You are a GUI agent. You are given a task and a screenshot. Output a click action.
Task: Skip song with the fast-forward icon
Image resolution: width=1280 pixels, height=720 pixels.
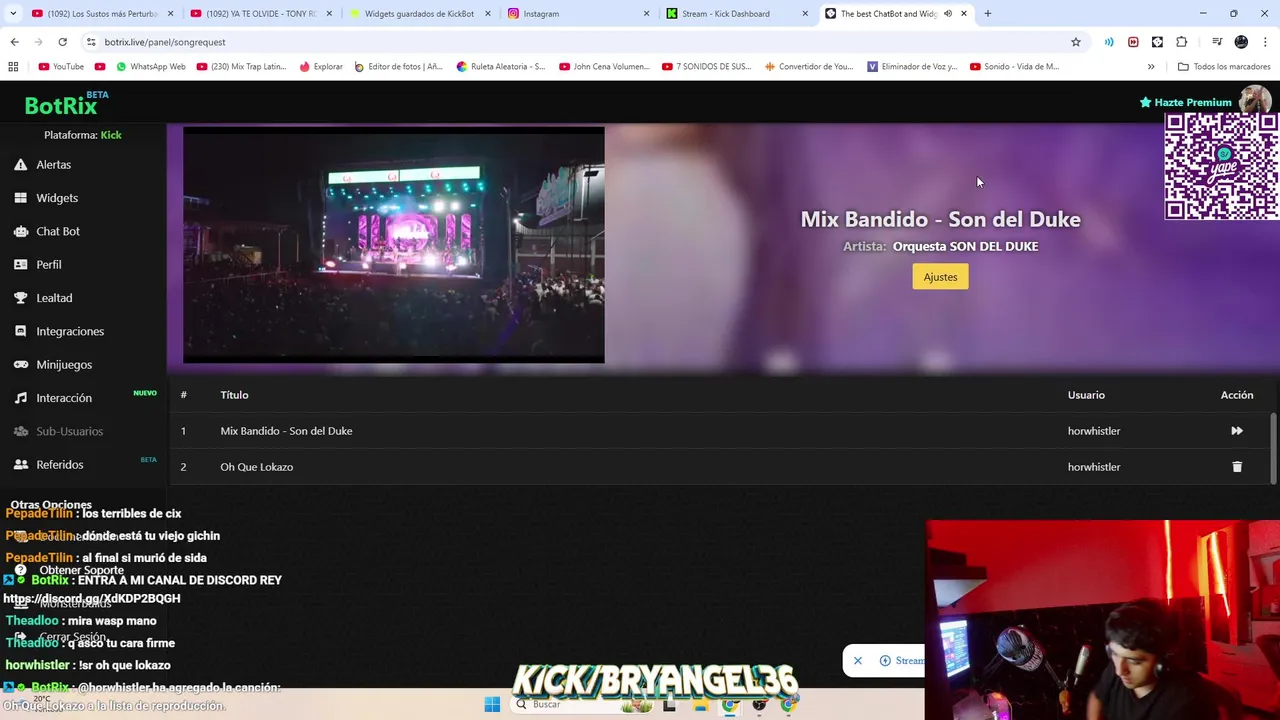(x=1237, y=431)
